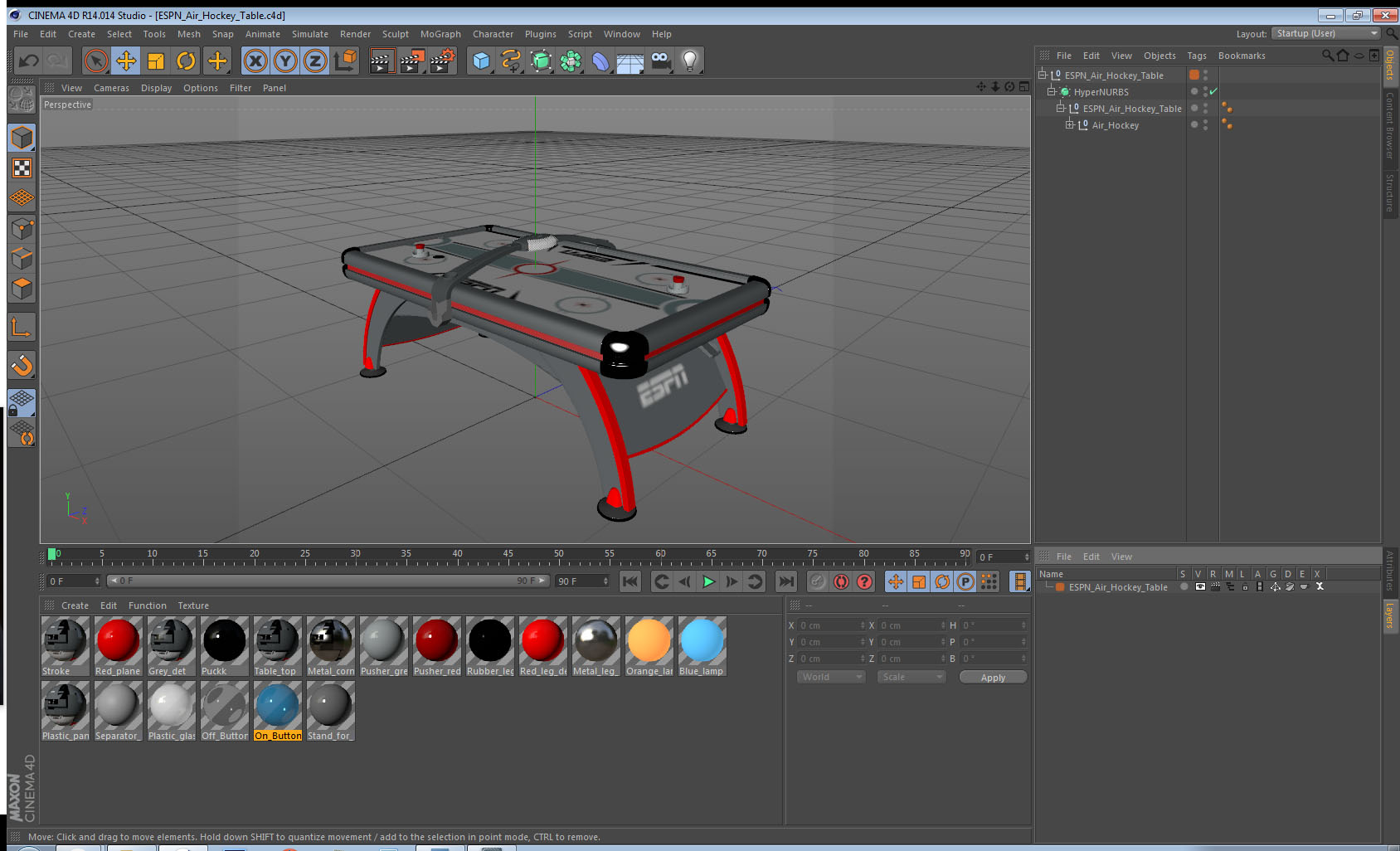Open the MoGraph menu

point(440,34)
